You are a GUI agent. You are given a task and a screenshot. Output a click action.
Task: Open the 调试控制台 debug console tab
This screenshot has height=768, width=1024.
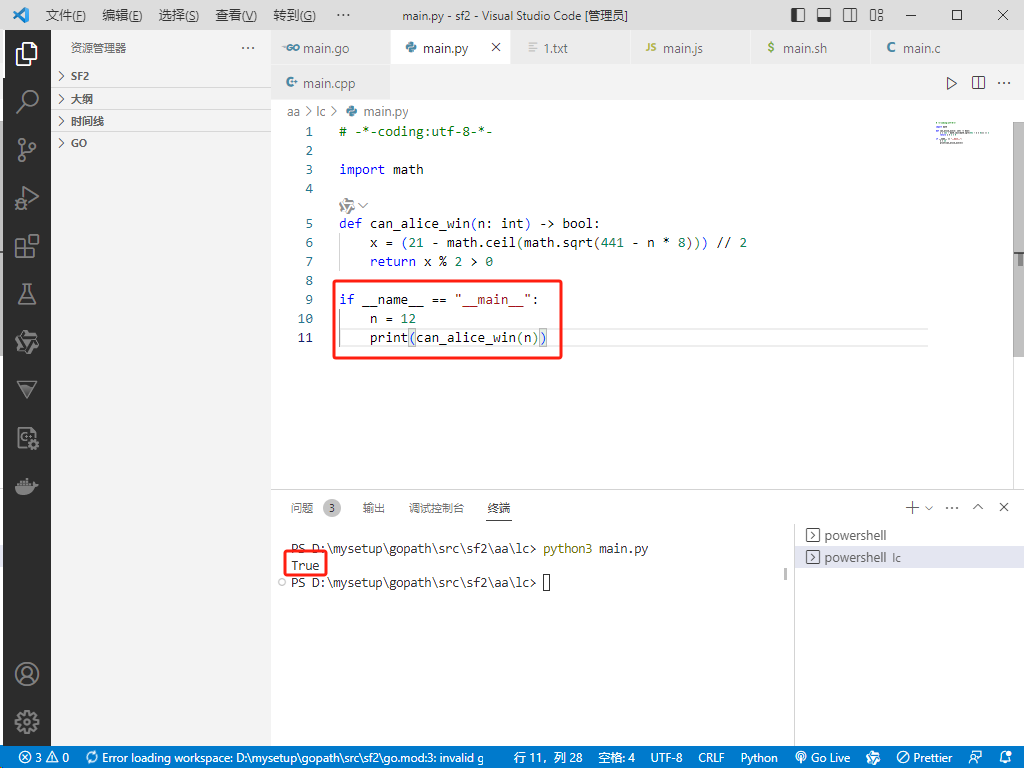(436, 508)
